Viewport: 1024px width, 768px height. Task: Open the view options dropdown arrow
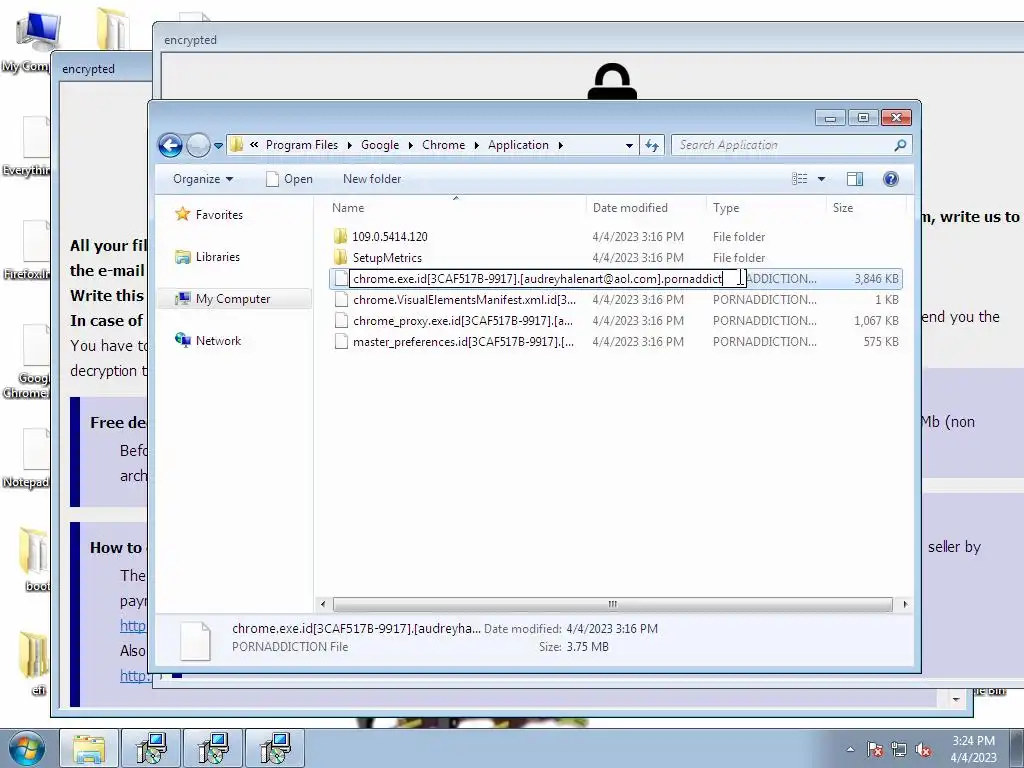[821, 179]
